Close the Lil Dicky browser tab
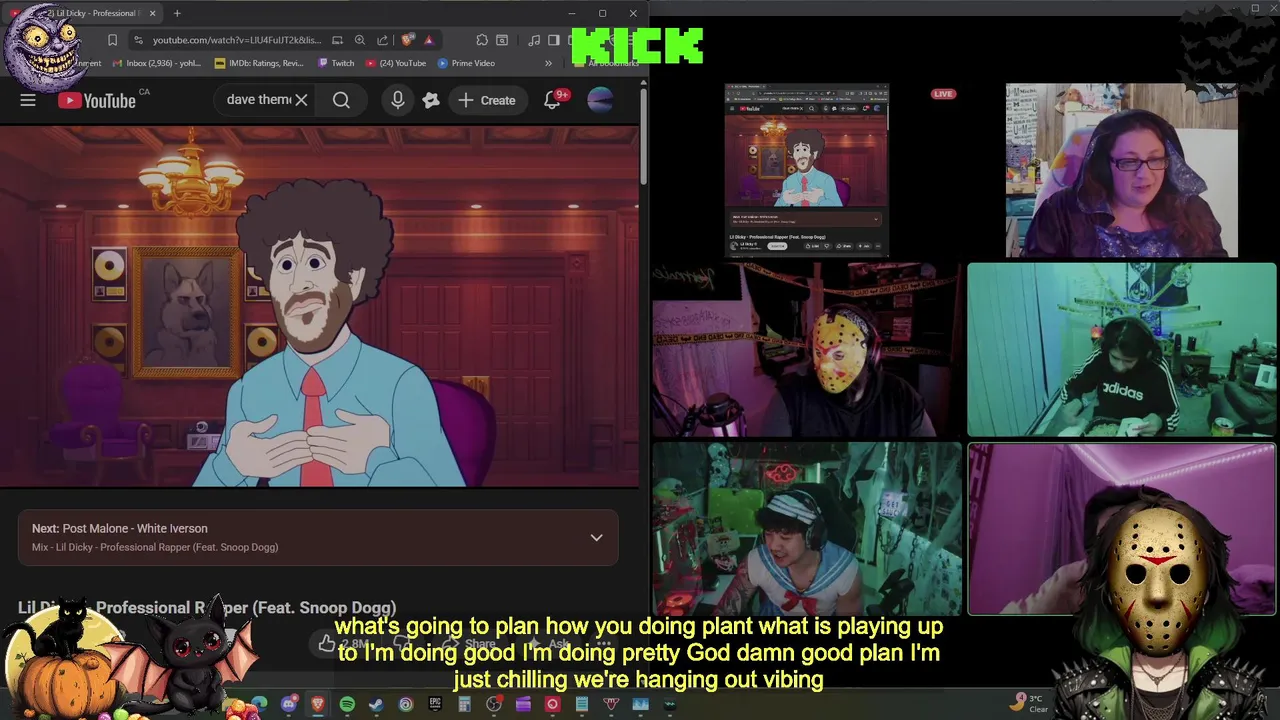 153,13
